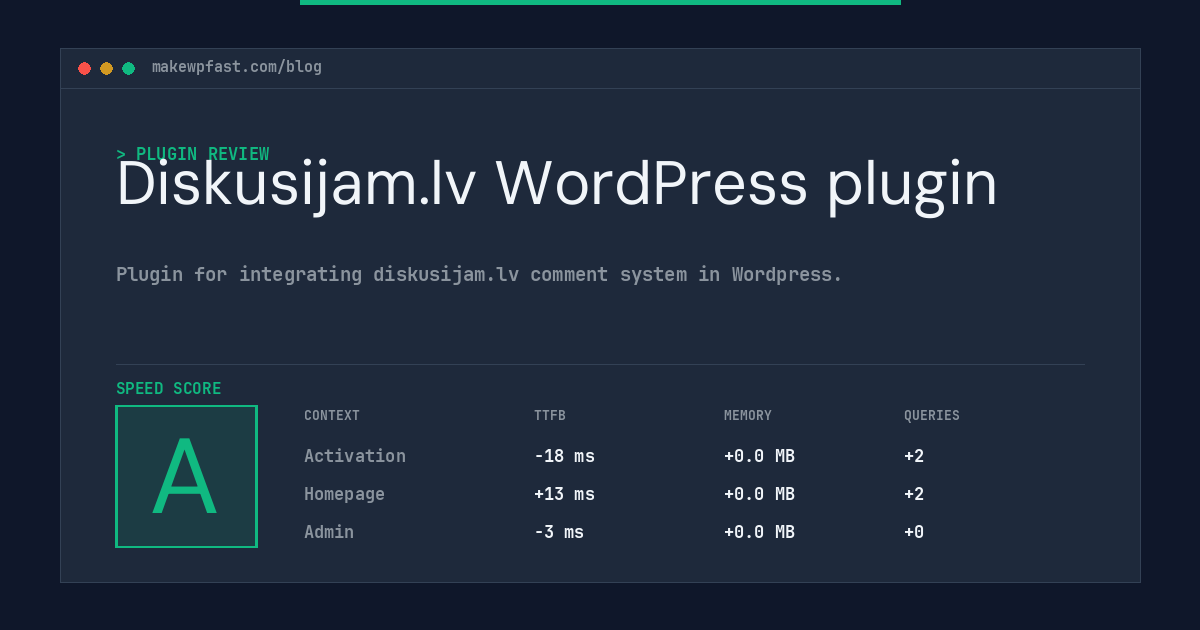1200x630 pixels.
Task: Click the "> PLUGIN REVIEW" label
Action: (x=193, y=154)
